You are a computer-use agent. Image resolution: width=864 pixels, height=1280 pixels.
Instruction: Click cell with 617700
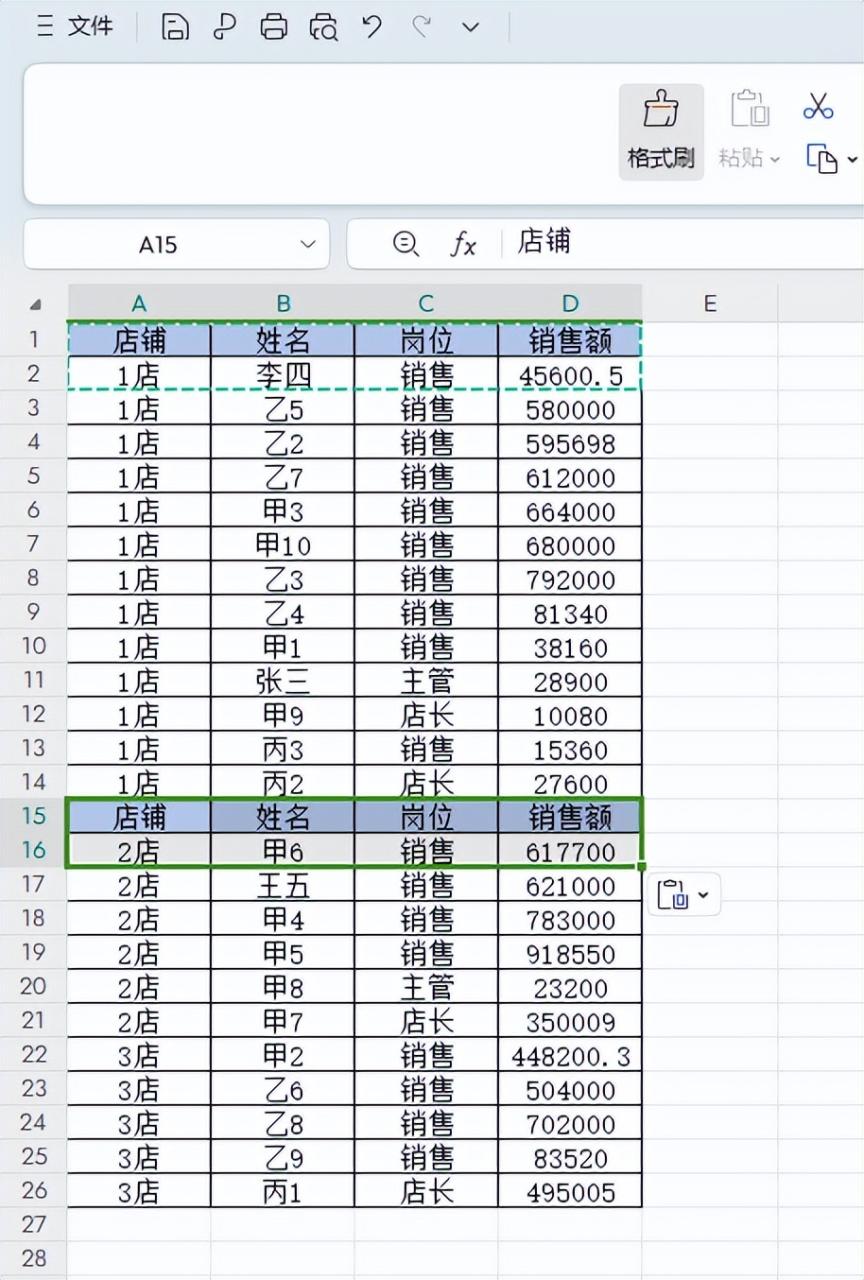point(570,851)
